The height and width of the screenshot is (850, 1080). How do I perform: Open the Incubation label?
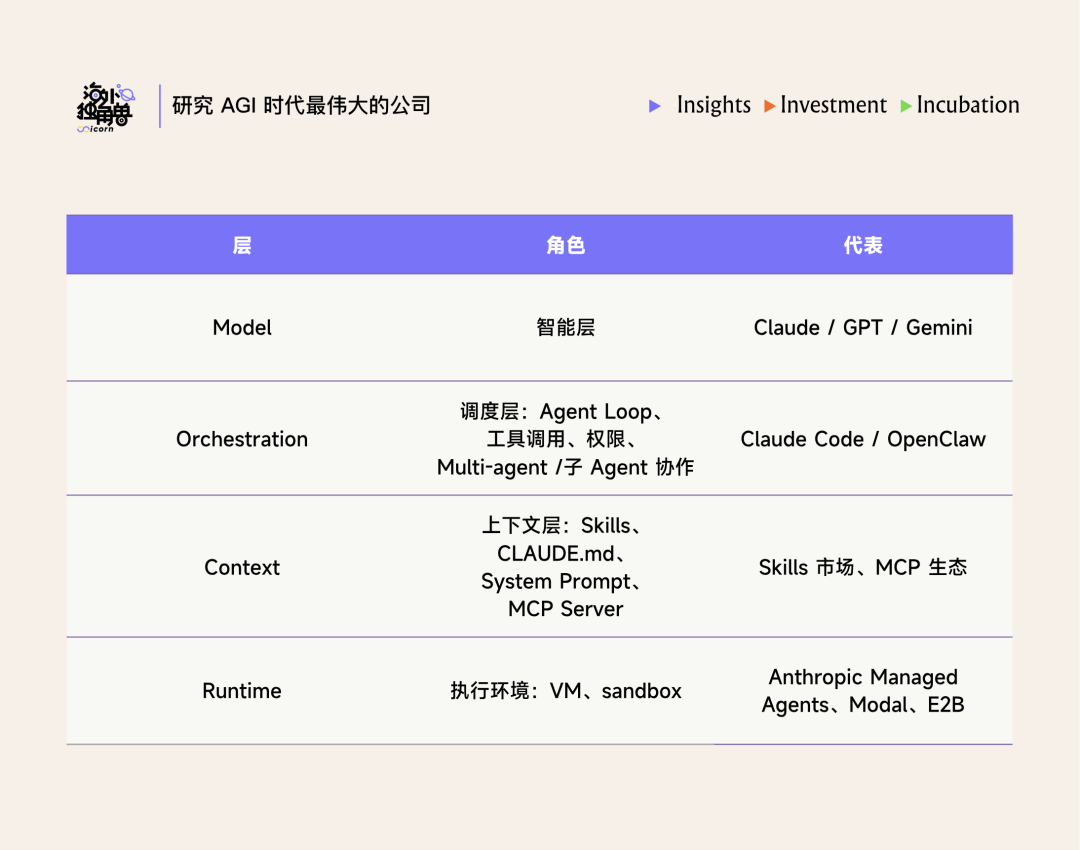[968, 105]
